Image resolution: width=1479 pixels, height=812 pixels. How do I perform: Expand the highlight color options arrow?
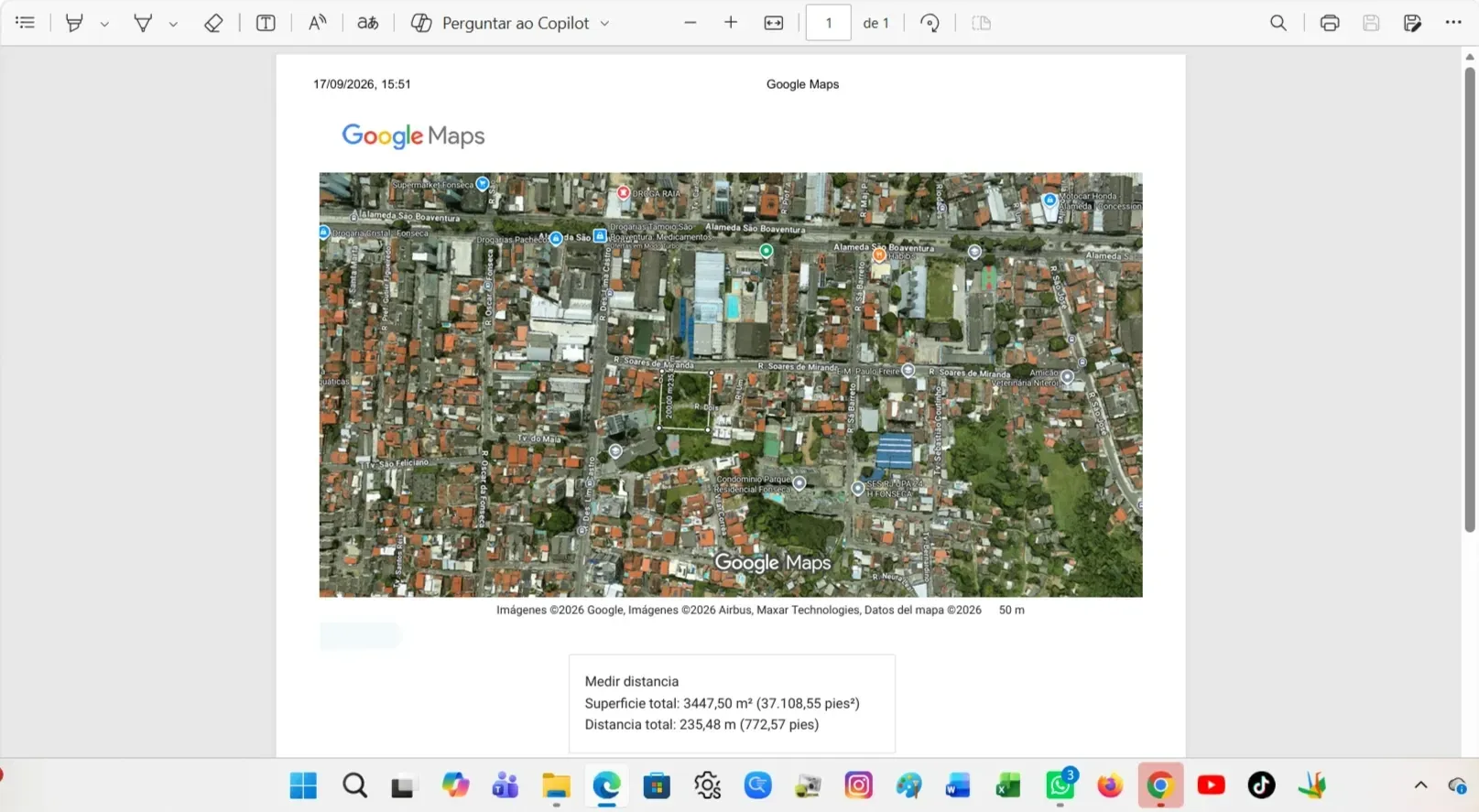[x=104, y=24]
